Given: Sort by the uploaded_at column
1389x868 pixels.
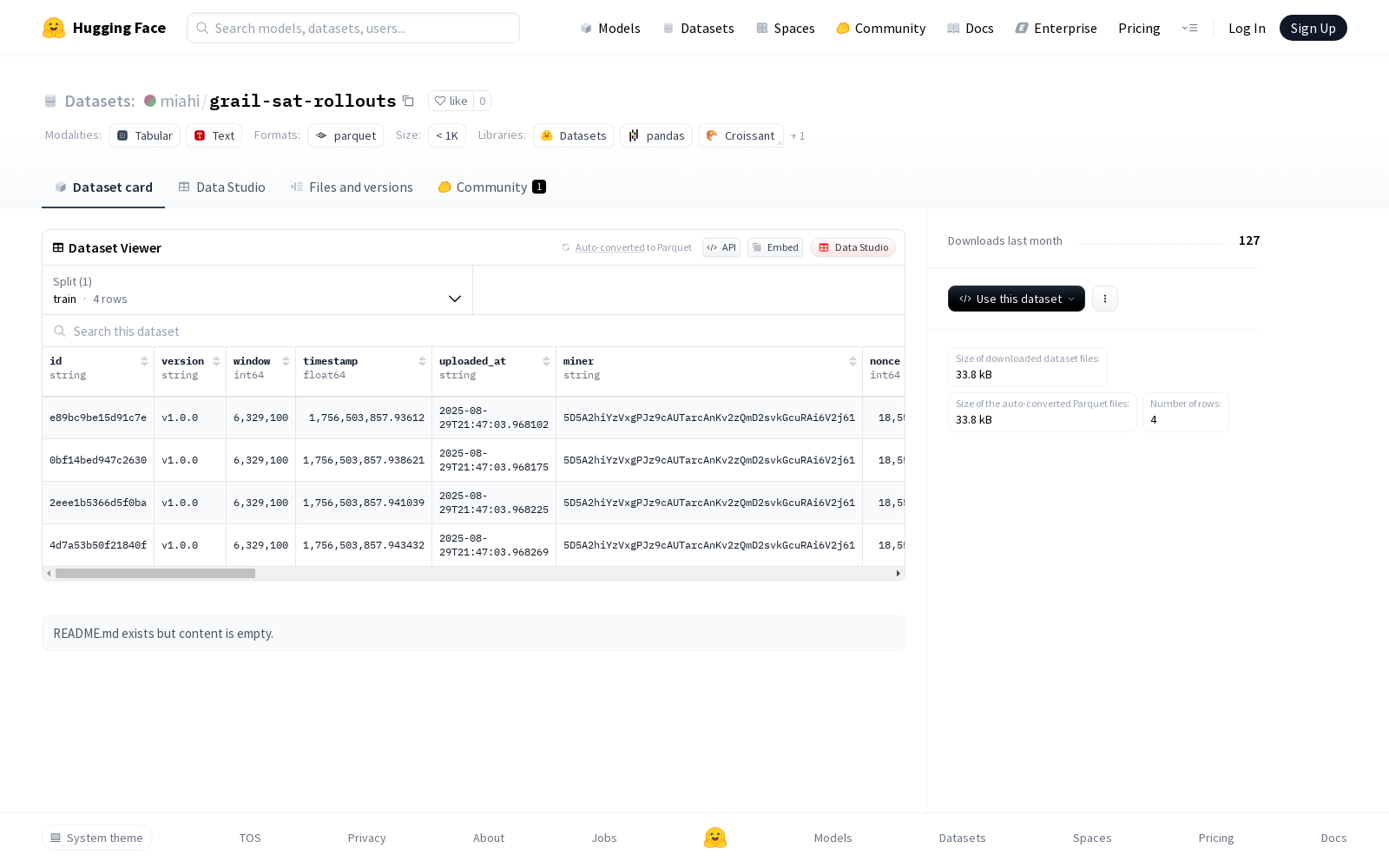Looking at the screenshot, I should point(546,361).
